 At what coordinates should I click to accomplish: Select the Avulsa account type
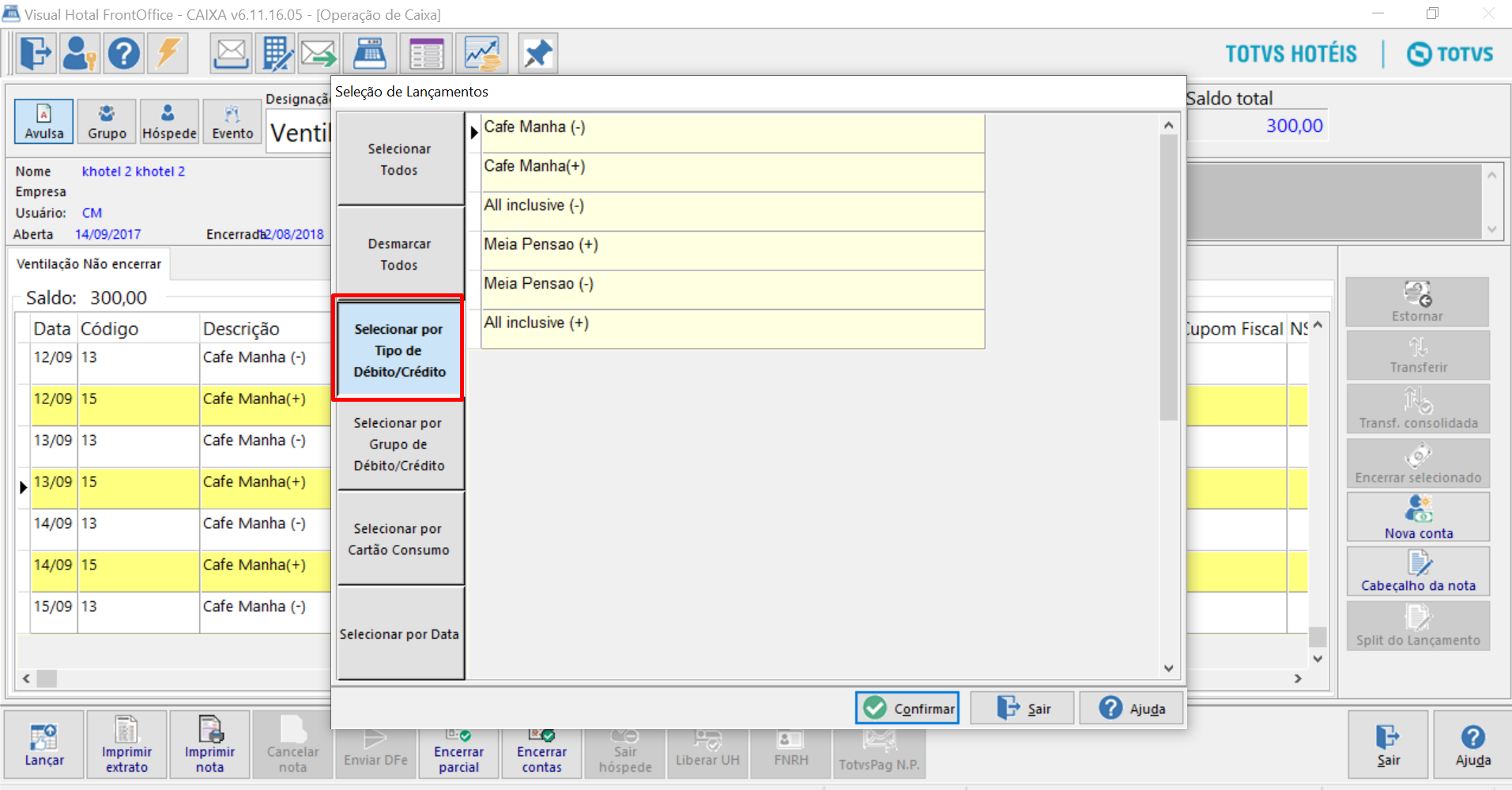point(43,121)
